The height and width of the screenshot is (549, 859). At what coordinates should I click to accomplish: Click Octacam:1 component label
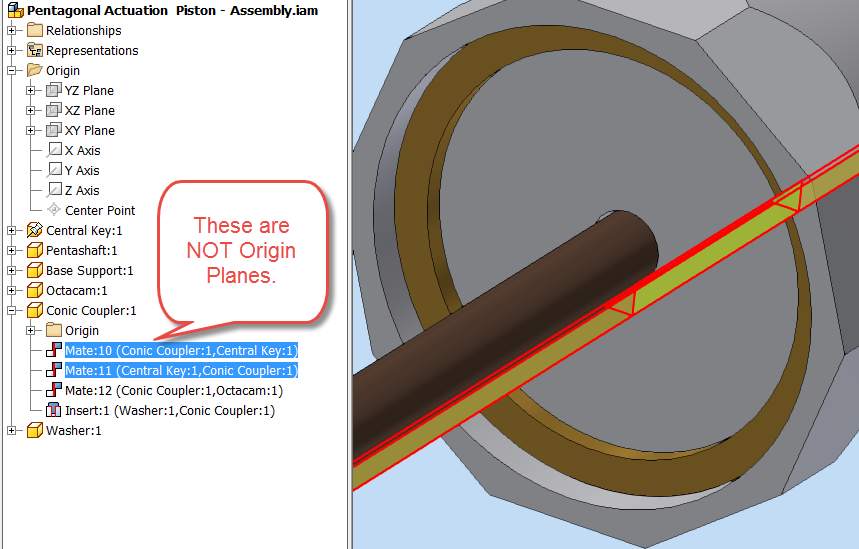[x=77, y=290]
